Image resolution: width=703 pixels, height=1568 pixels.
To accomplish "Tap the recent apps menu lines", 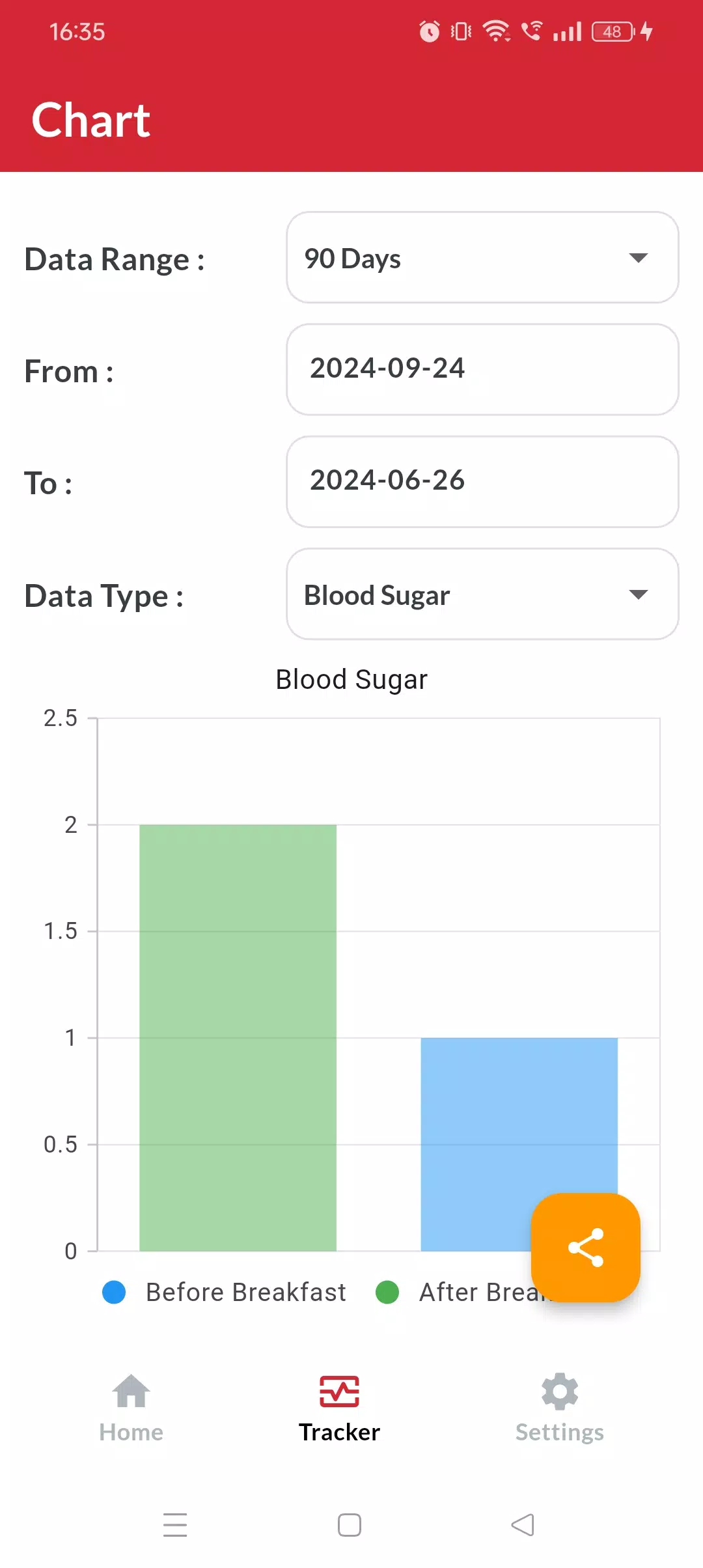I will pos(175,1525).
